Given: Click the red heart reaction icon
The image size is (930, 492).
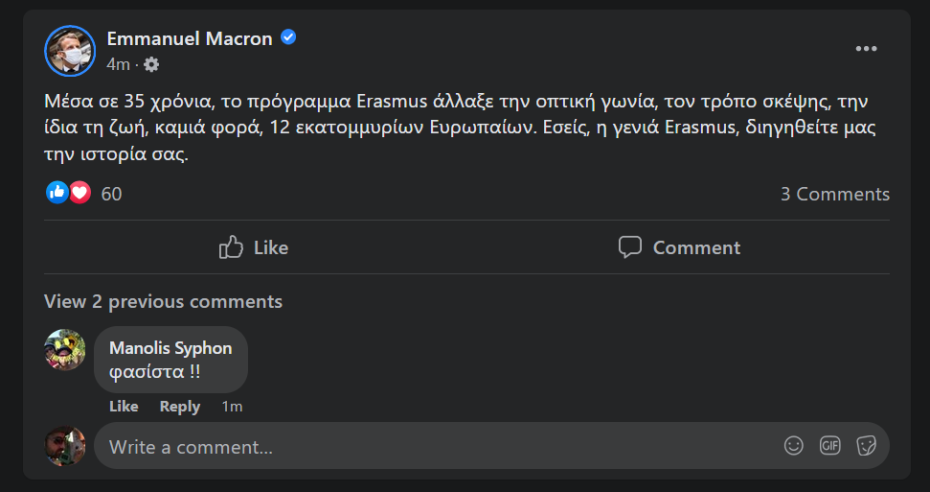Looking at the screenshot, I should [80, 193].
